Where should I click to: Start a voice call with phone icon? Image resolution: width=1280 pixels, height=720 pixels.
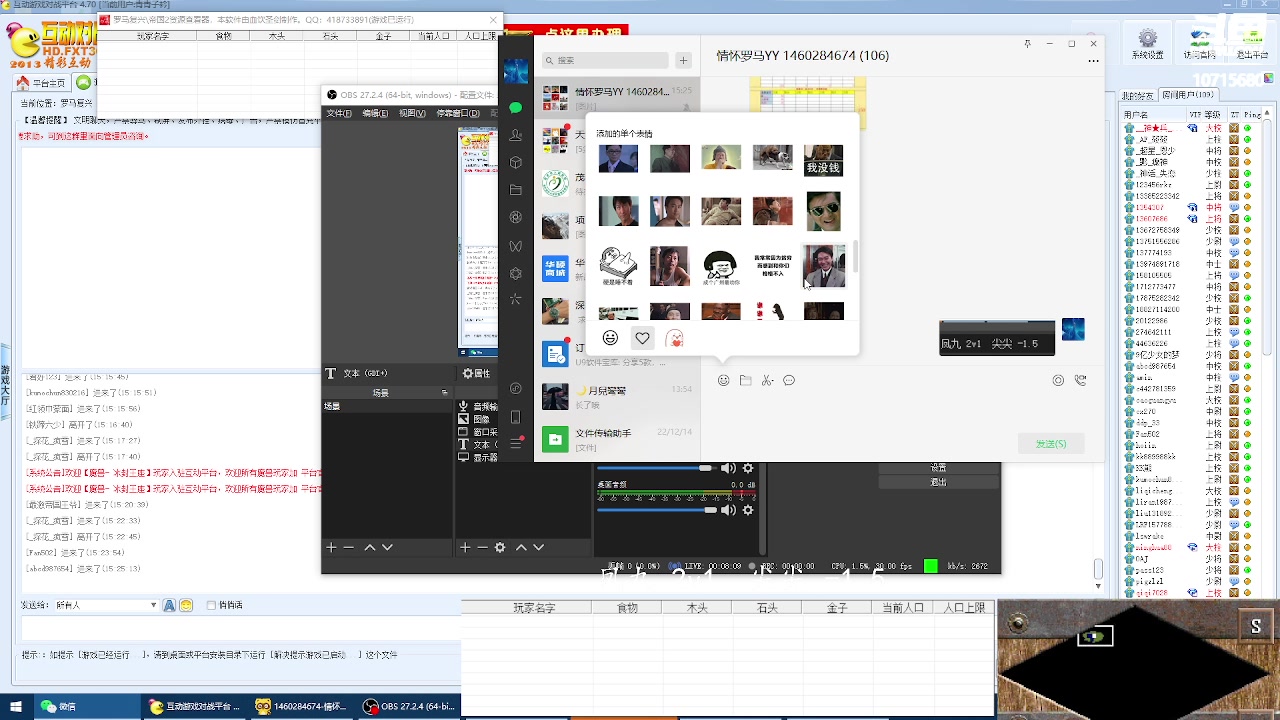click(1080, 380)
